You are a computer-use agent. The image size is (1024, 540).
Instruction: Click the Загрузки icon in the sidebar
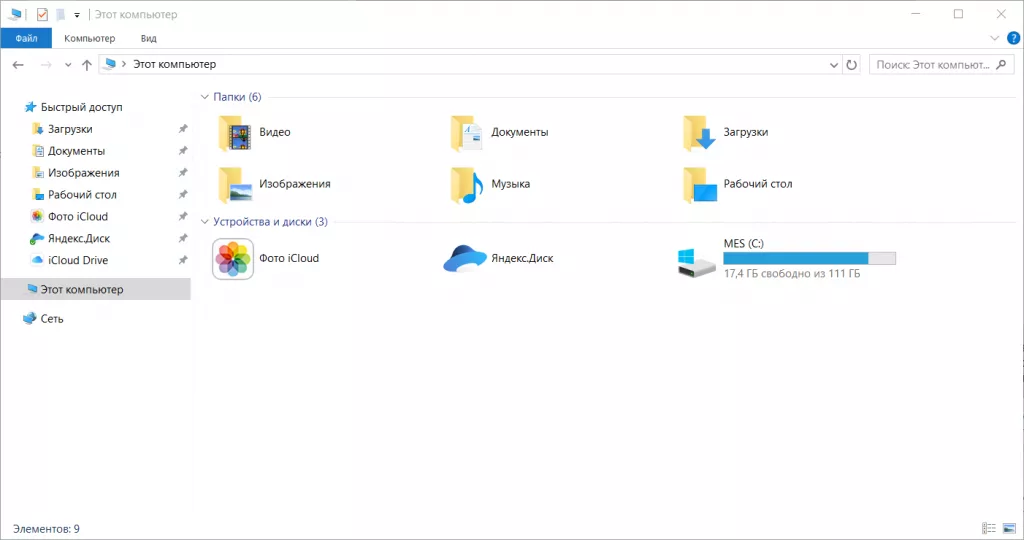[38, 129]
